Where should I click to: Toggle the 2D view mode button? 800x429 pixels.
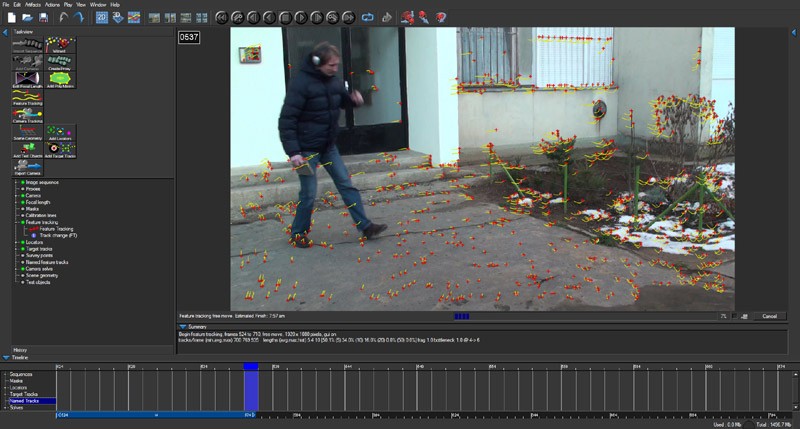click(x=102, y=18)
